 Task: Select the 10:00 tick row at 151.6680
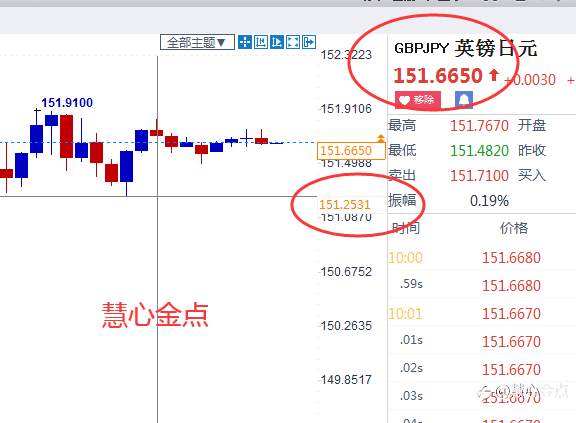482,258
